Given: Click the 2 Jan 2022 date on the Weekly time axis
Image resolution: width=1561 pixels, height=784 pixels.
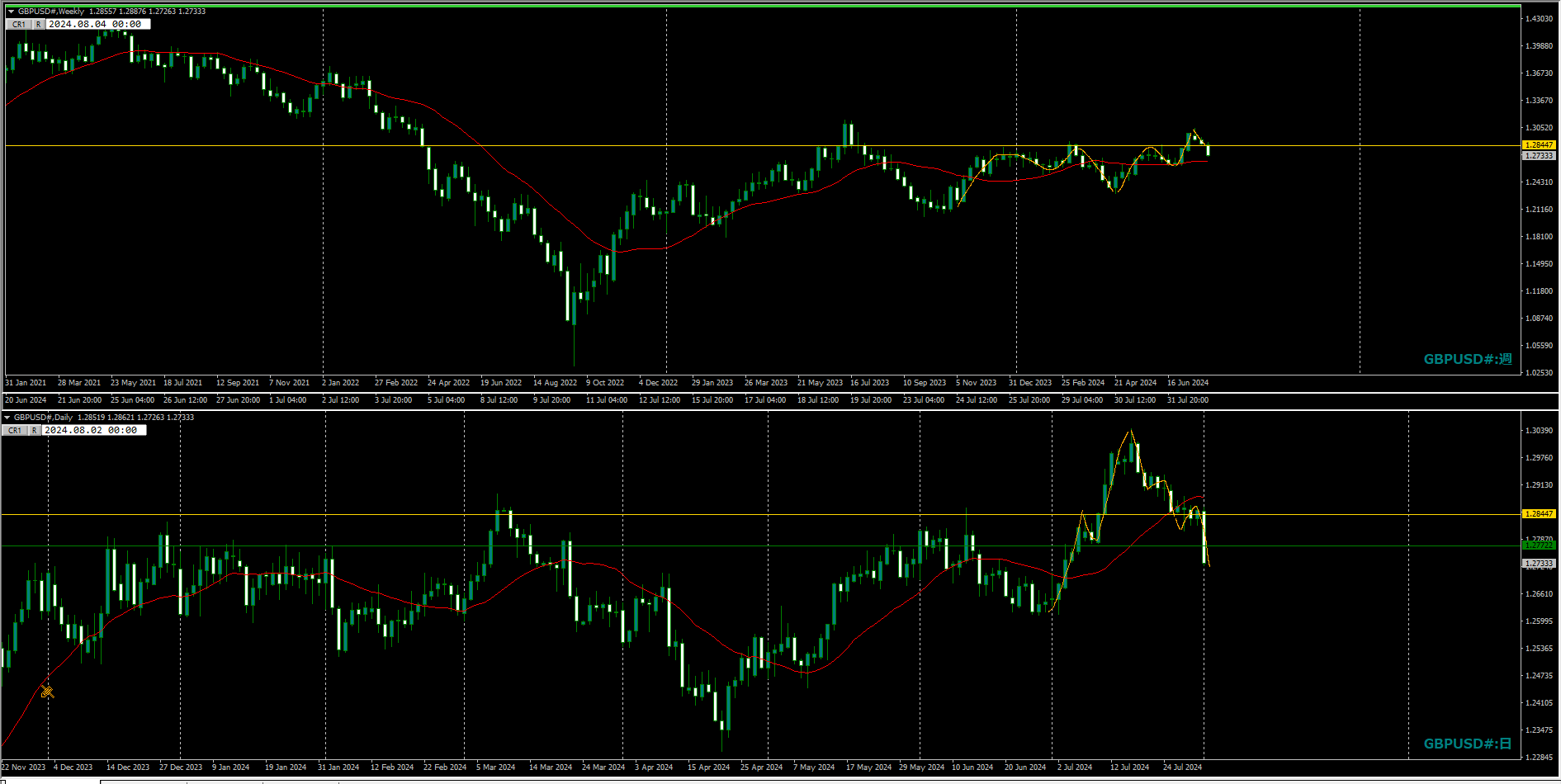Looking at the screenshot, I should (x=341, y=383).
